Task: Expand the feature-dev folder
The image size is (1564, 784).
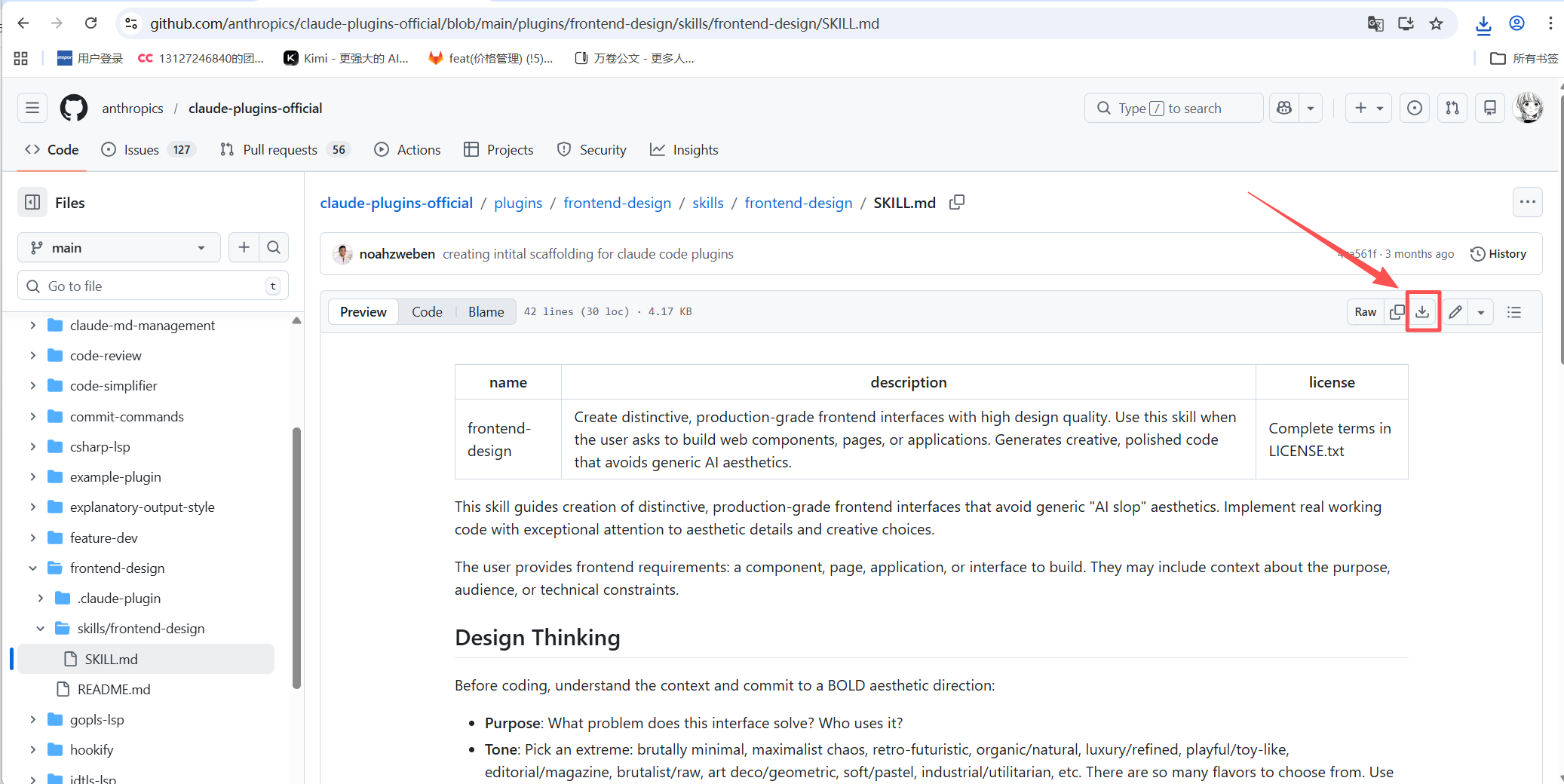Action: [32, 537]
